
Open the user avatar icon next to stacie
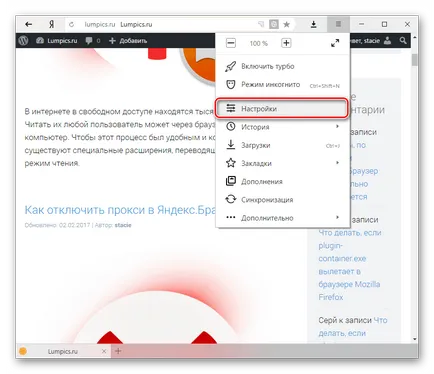click(387, 41)
